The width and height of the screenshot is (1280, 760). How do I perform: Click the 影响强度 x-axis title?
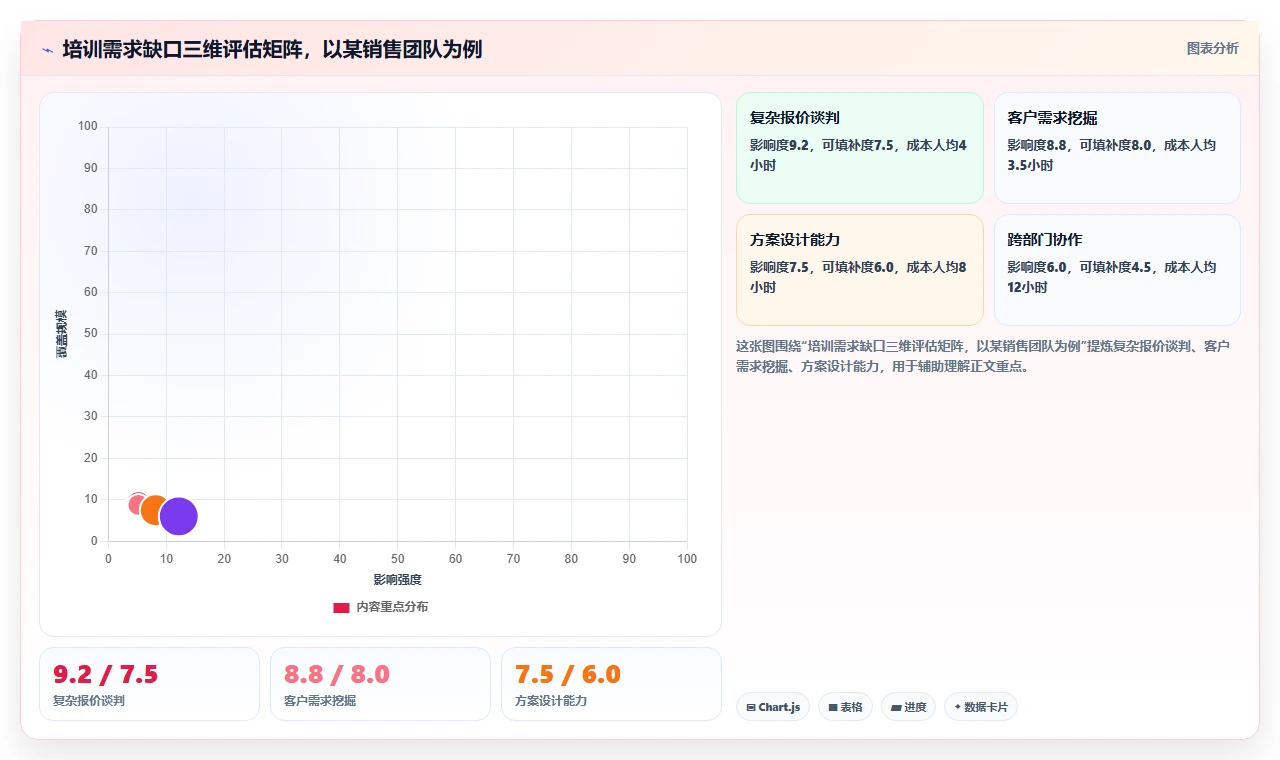[398, 580]
